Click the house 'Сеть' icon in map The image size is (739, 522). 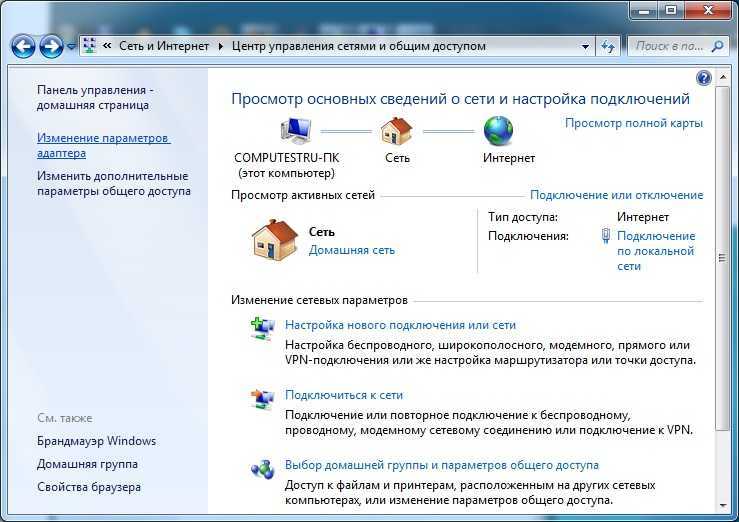pyautogui.click(x=396, y=130)
